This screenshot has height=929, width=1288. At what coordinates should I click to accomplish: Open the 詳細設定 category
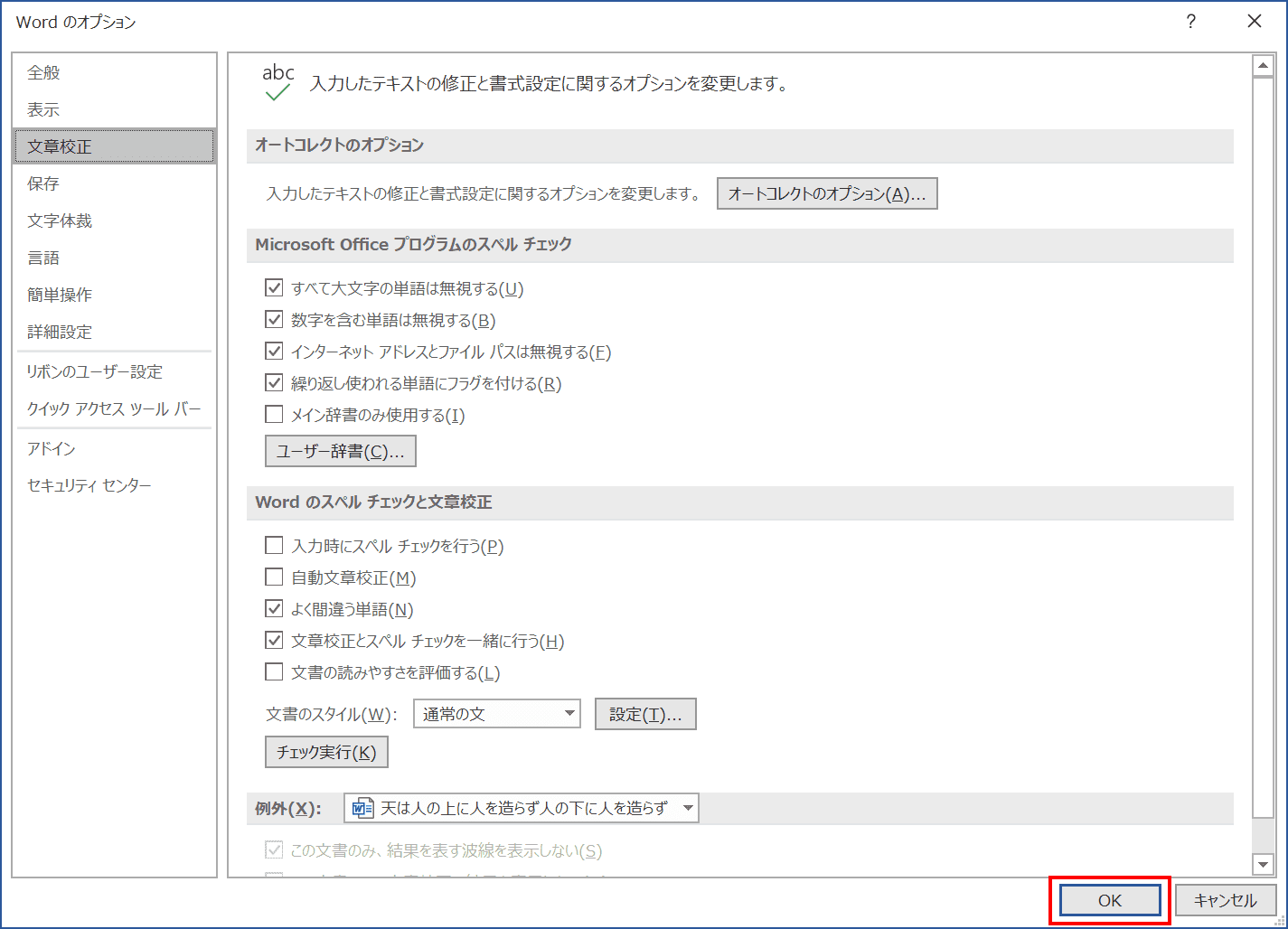(115, 332)
